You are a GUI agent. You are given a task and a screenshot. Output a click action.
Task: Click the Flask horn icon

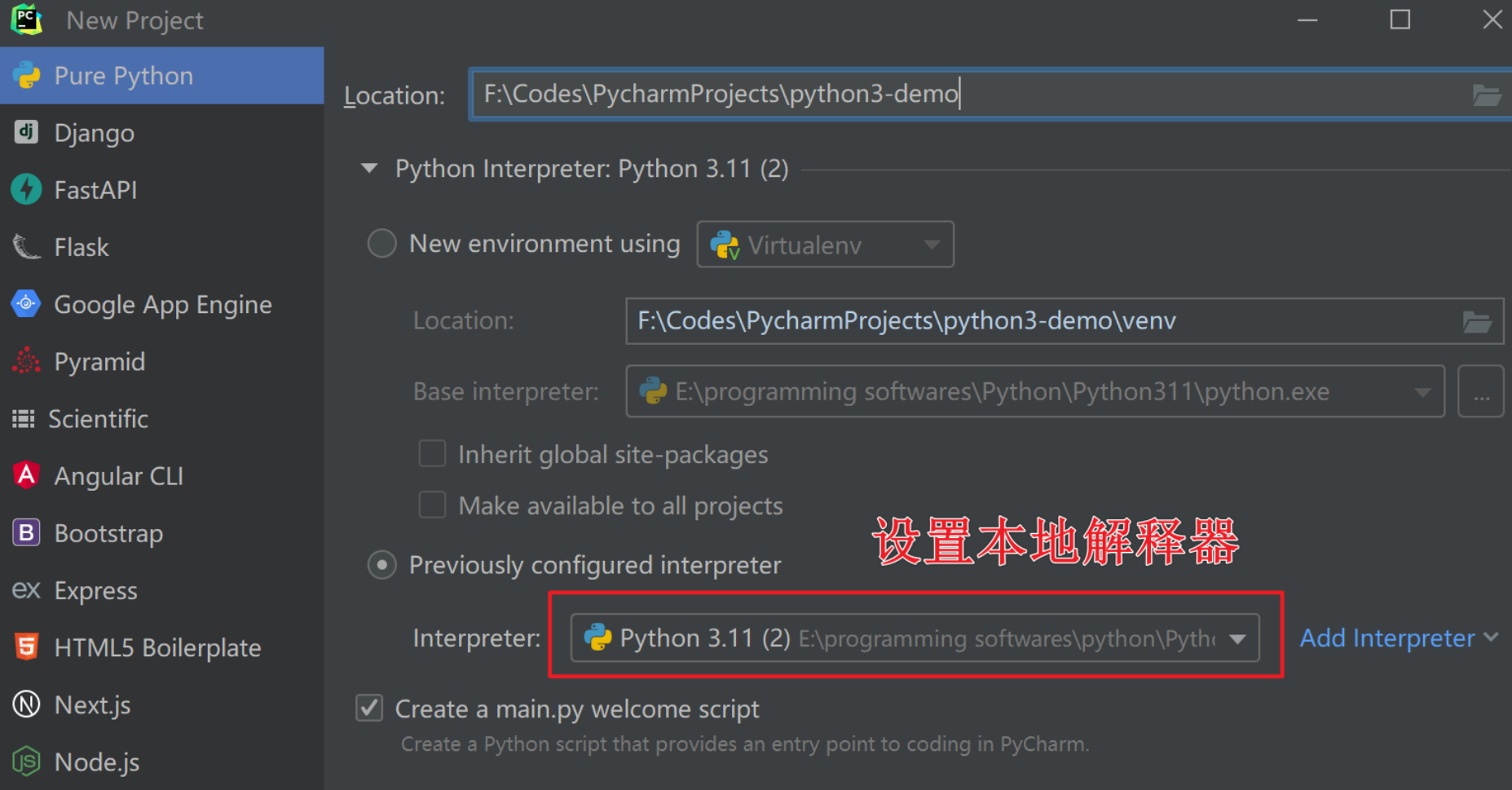click(27, 246)
